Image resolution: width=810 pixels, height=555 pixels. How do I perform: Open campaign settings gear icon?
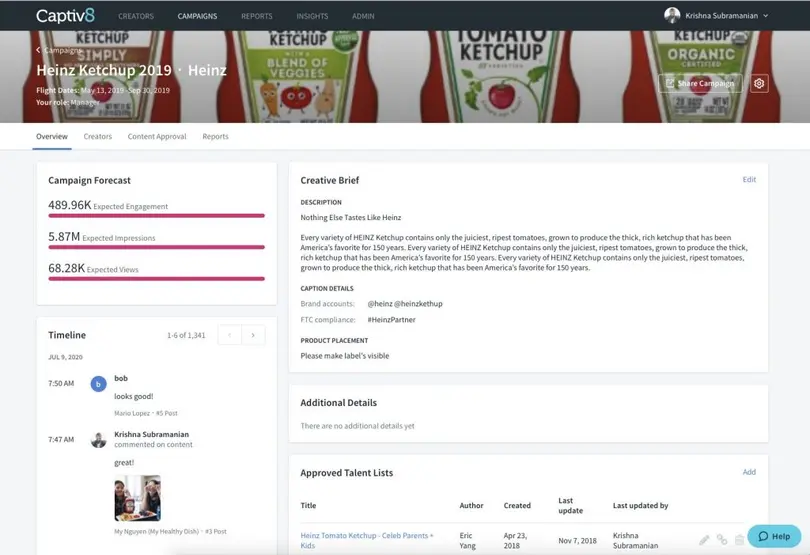(759, 84)
